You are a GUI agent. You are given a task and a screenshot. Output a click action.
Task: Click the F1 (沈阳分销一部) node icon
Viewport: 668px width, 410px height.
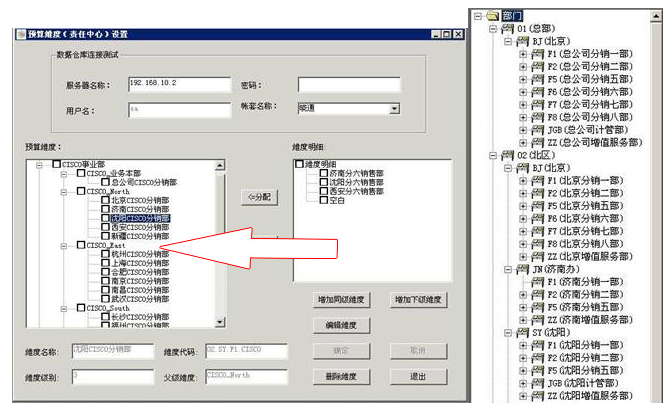[x=538, y=345]
